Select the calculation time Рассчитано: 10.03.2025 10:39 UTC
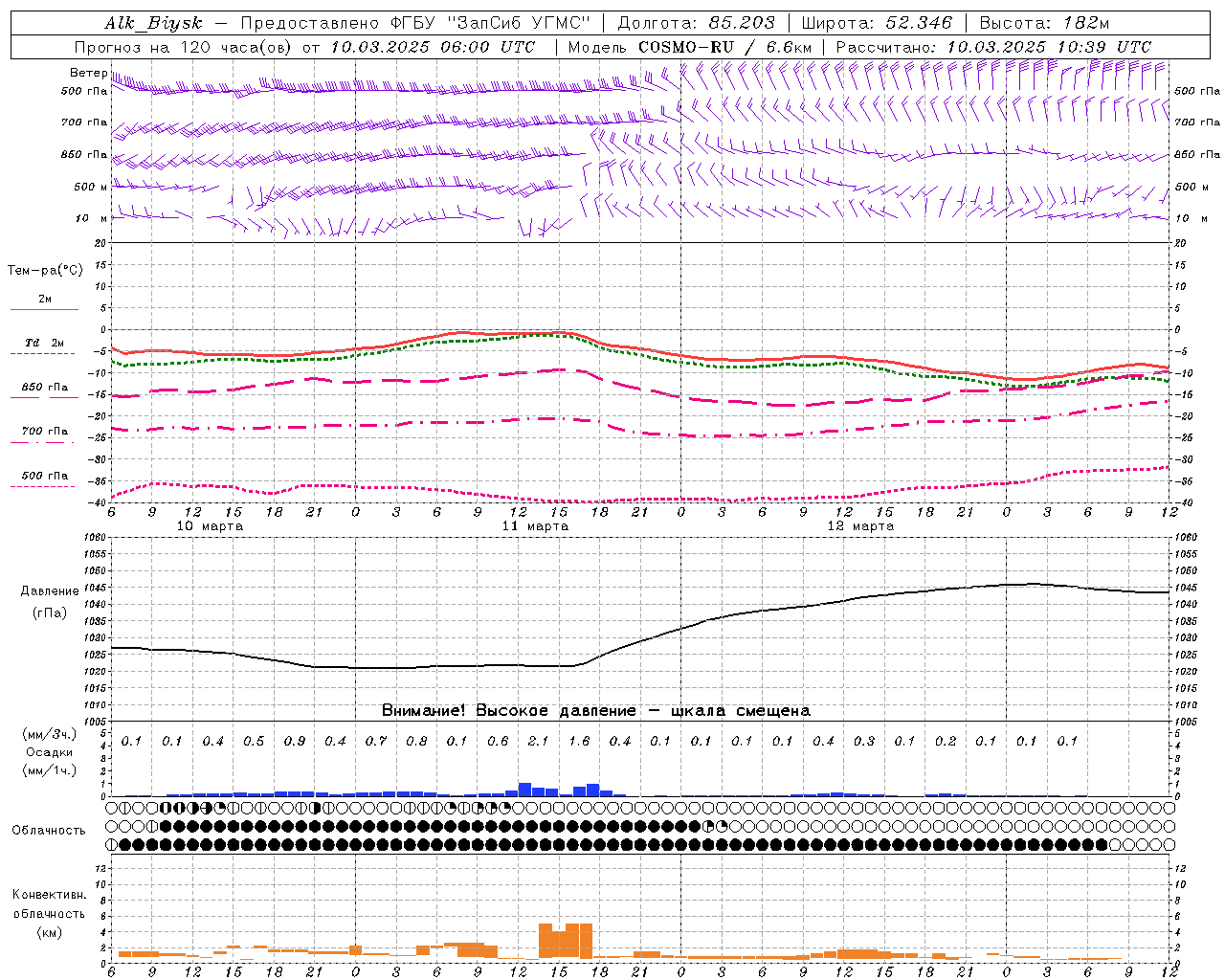The height and width of the screenshot is (980, 1225). point(993,47)
